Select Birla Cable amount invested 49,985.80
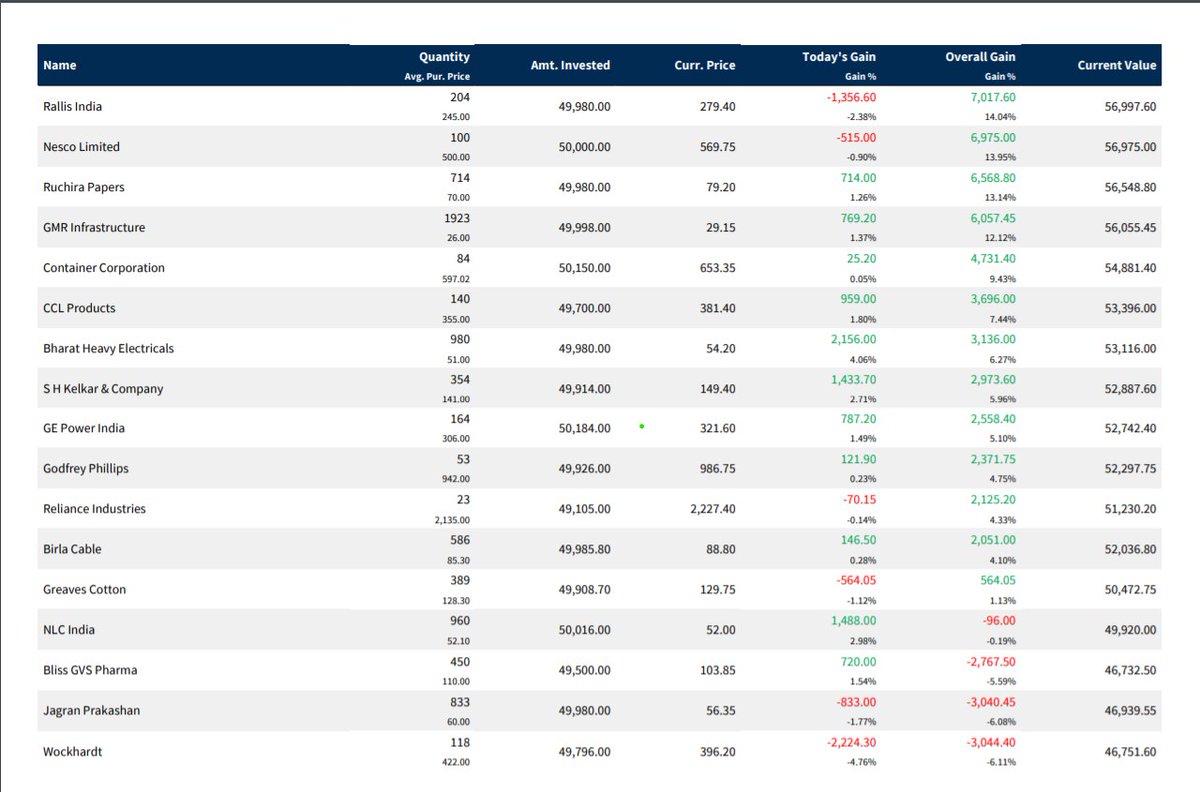Image resolution: width=1200 pixels, height=792 pixels. pos(584,549)
